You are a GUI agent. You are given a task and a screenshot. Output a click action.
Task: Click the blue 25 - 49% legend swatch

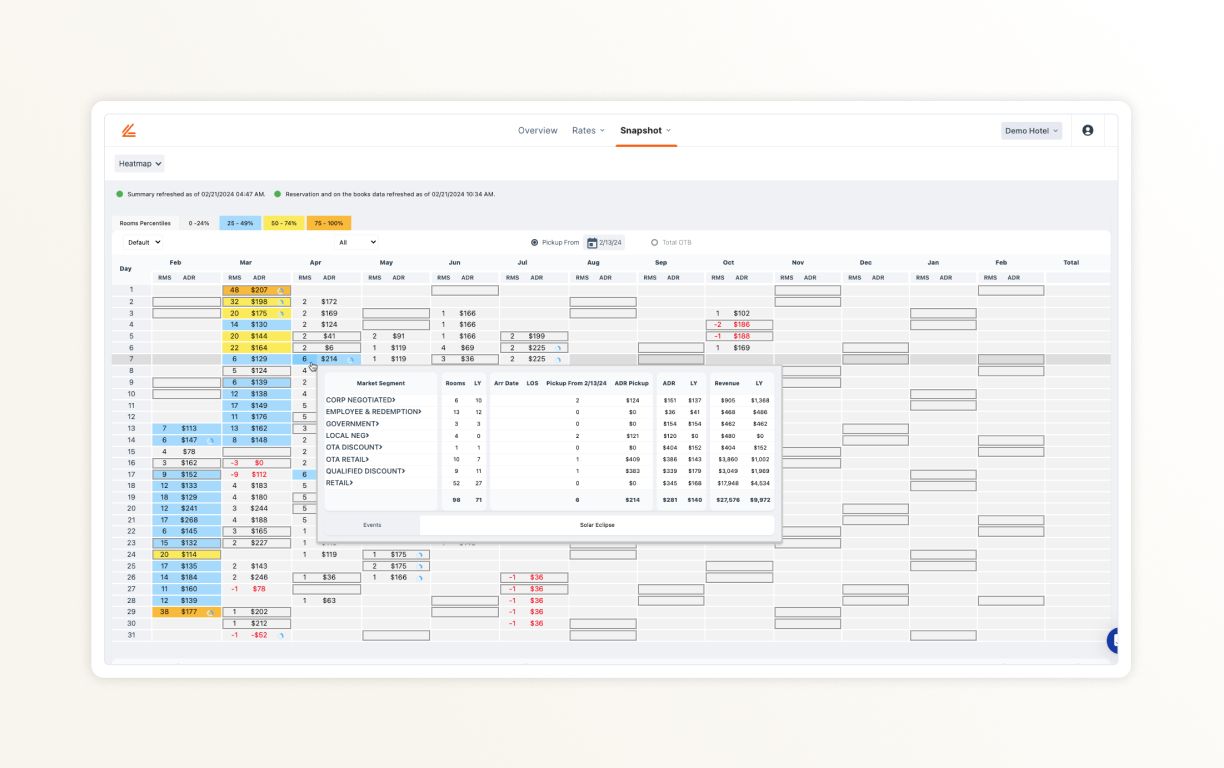click(240, 223)
